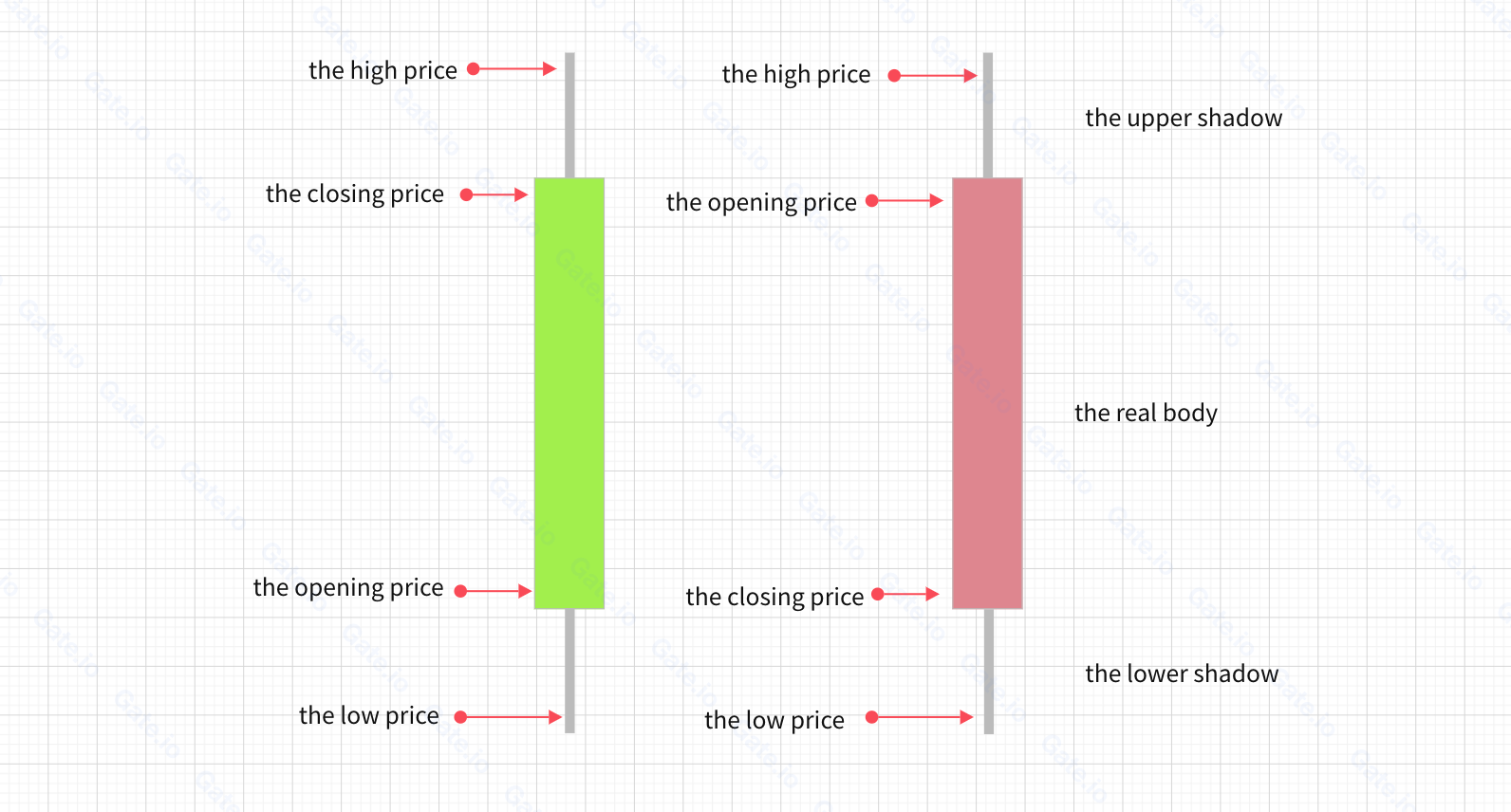Screen dimensions: 1511x812
Task: Click the arrow beside green candle's closing price
Action: pyautogui.click(x=494, y=194)
